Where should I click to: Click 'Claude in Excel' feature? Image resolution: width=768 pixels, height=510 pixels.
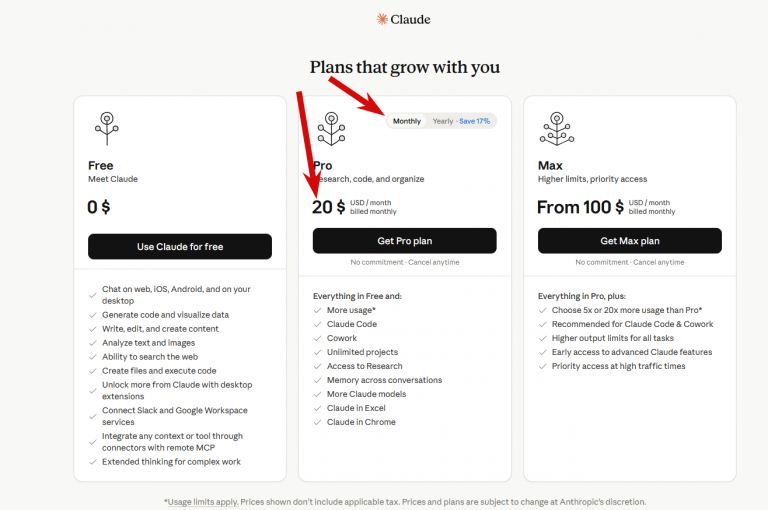point(356,408)
